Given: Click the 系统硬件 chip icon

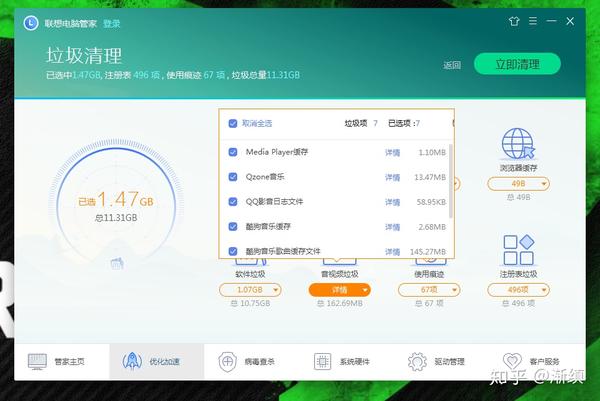Looking at the screenshot, I should [323, 361].
